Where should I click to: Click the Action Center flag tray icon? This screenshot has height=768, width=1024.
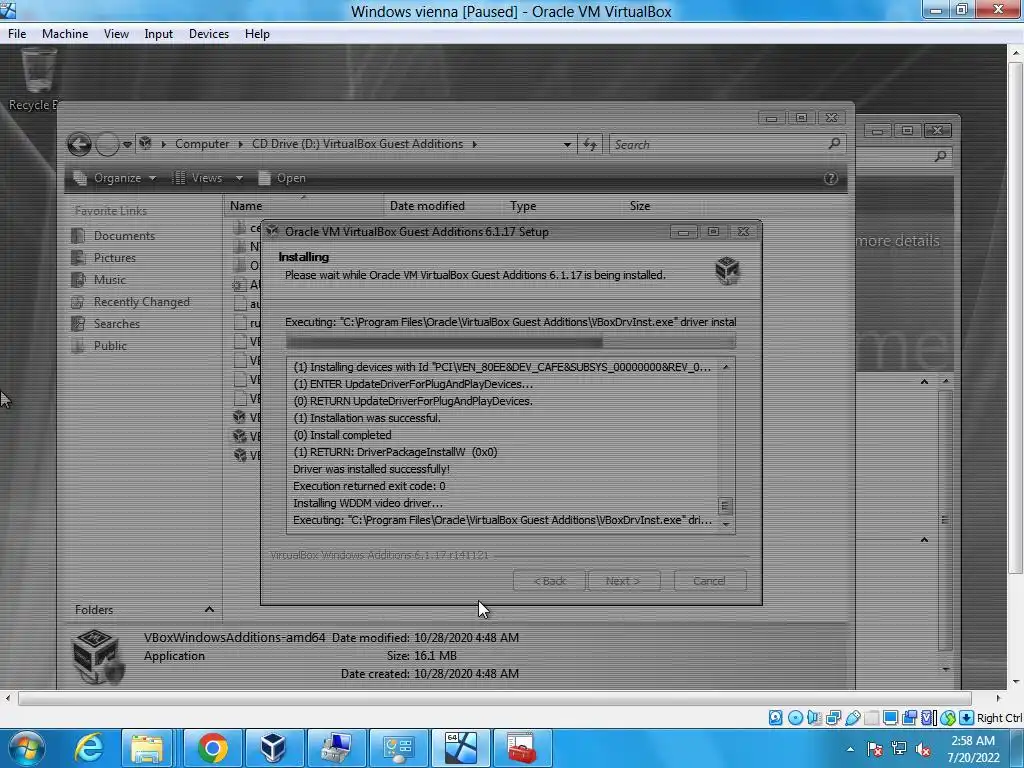point(874,749)
